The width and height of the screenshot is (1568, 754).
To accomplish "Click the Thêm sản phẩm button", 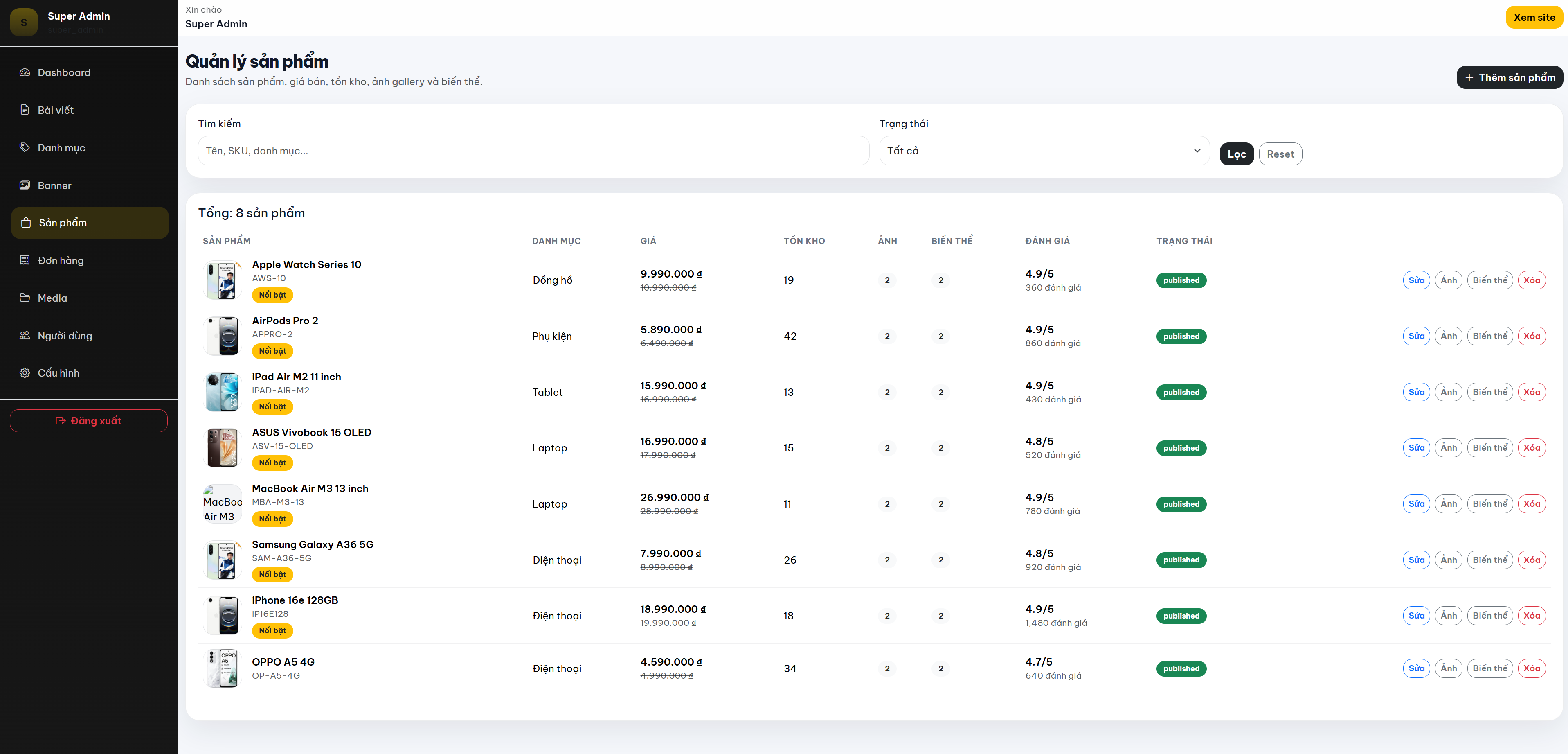I will (1509, 77).
